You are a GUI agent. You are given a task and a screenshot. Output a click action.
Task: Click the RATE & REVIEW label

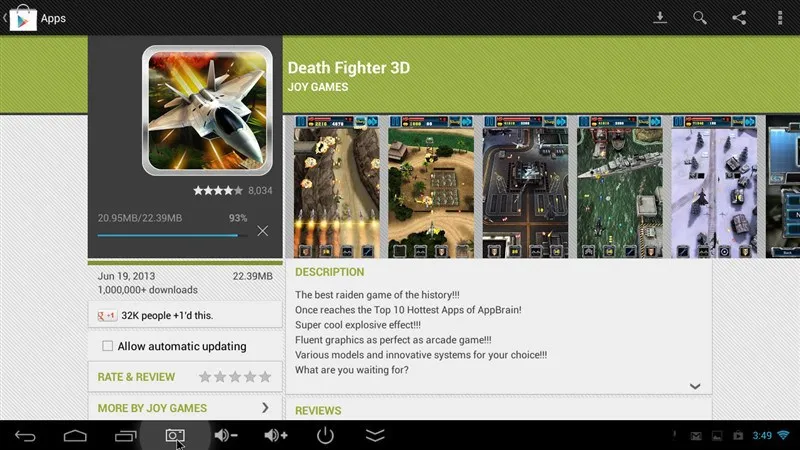coord(136,377)
